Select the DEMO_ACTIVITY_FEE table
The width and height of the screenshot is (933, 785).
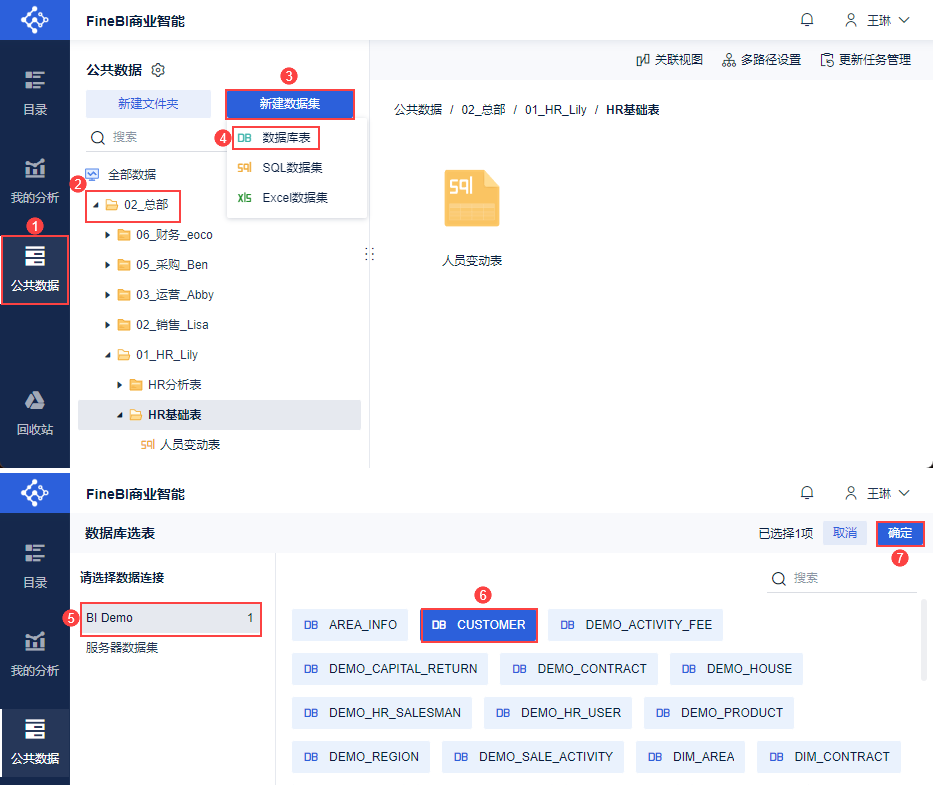coord(635,625)
